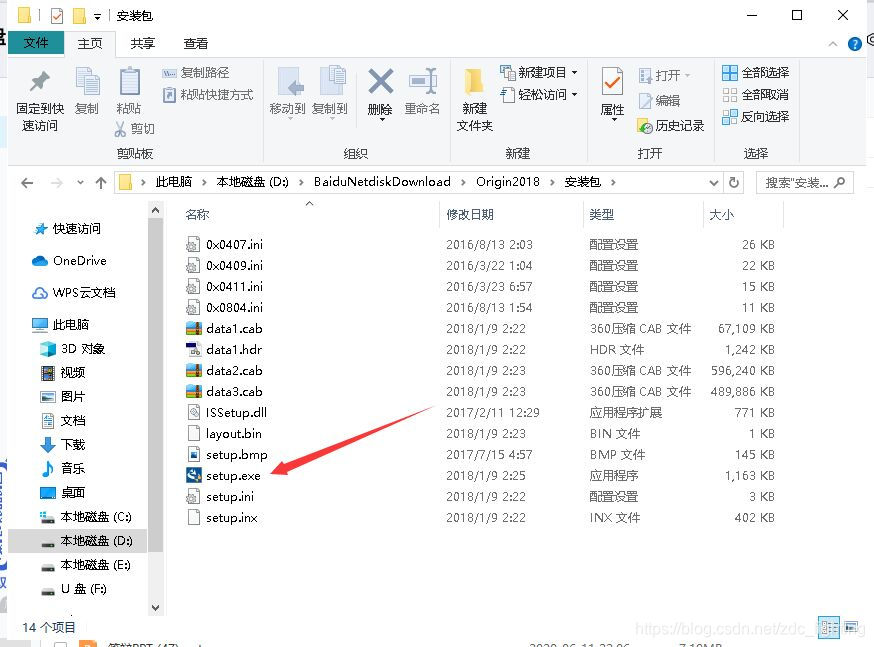Click Cut (剪切) scissors button

(x=134, y=129)
